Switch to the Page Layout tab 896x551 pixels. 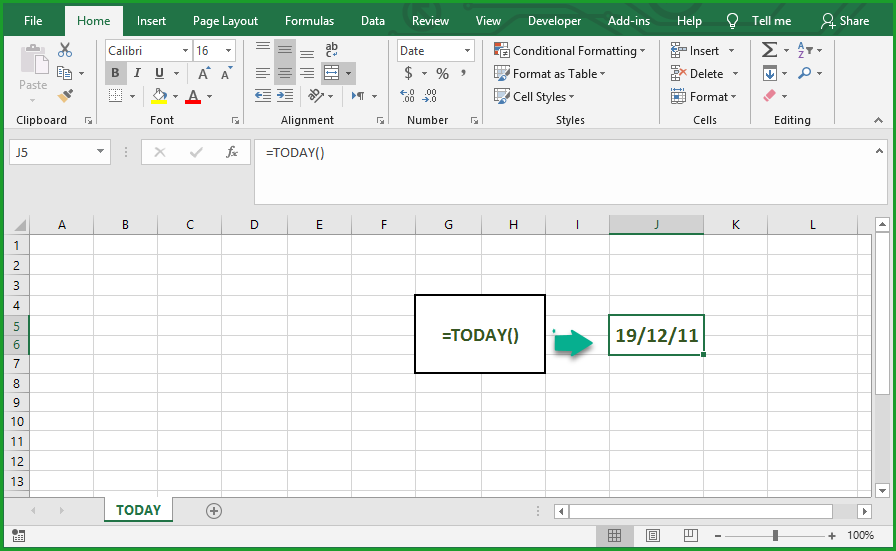pos(225,21)
